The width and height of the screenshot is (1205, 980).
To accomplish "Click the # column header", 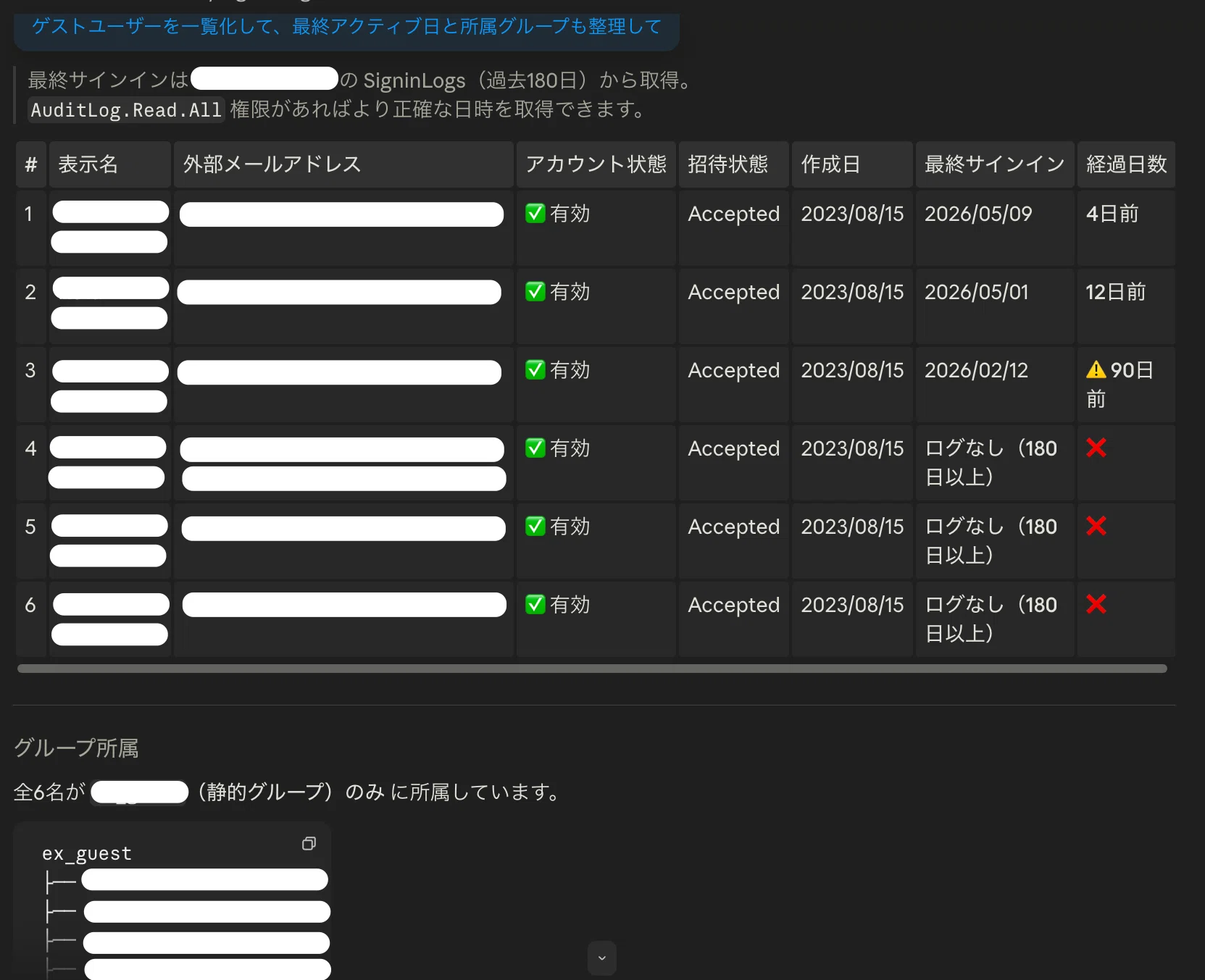I will [31, 164].
